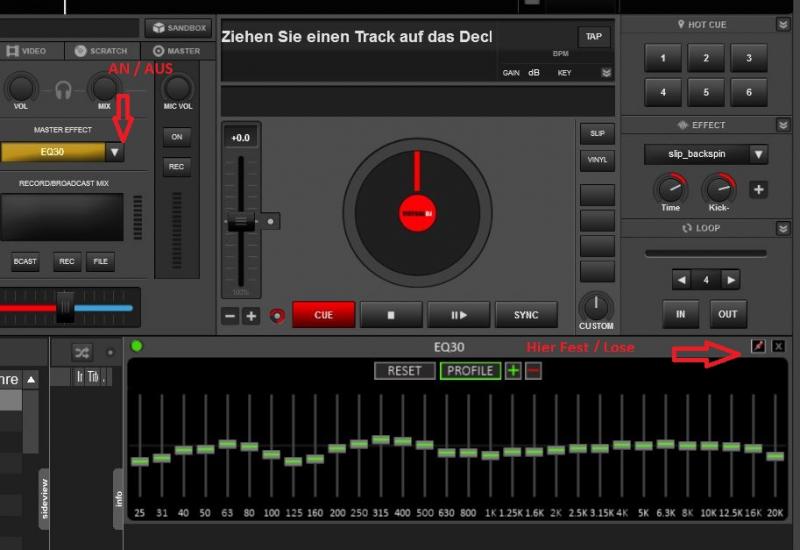Adjust the headphone VOL knob
The width and height of the screenshot is (800, 550).
point(21,87)
